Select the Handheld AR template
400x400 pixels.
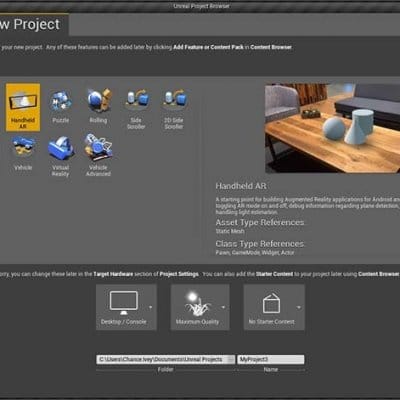pyautogui.click(x=23, y=107)
